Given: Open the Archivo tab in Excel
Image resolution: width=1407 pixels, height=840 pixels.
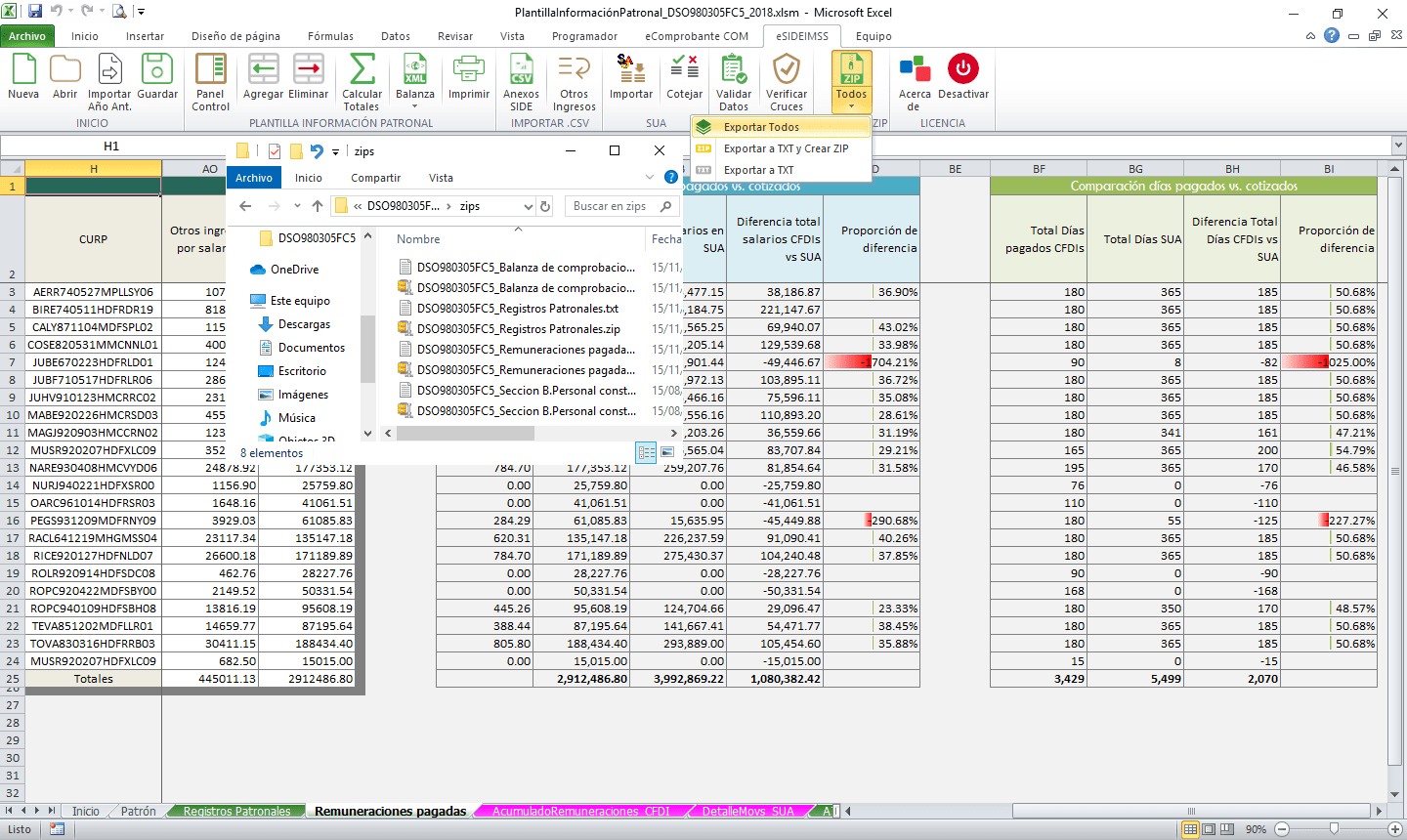Looking at the screenshot, I should pyautogui.click(x=27, y=36).
